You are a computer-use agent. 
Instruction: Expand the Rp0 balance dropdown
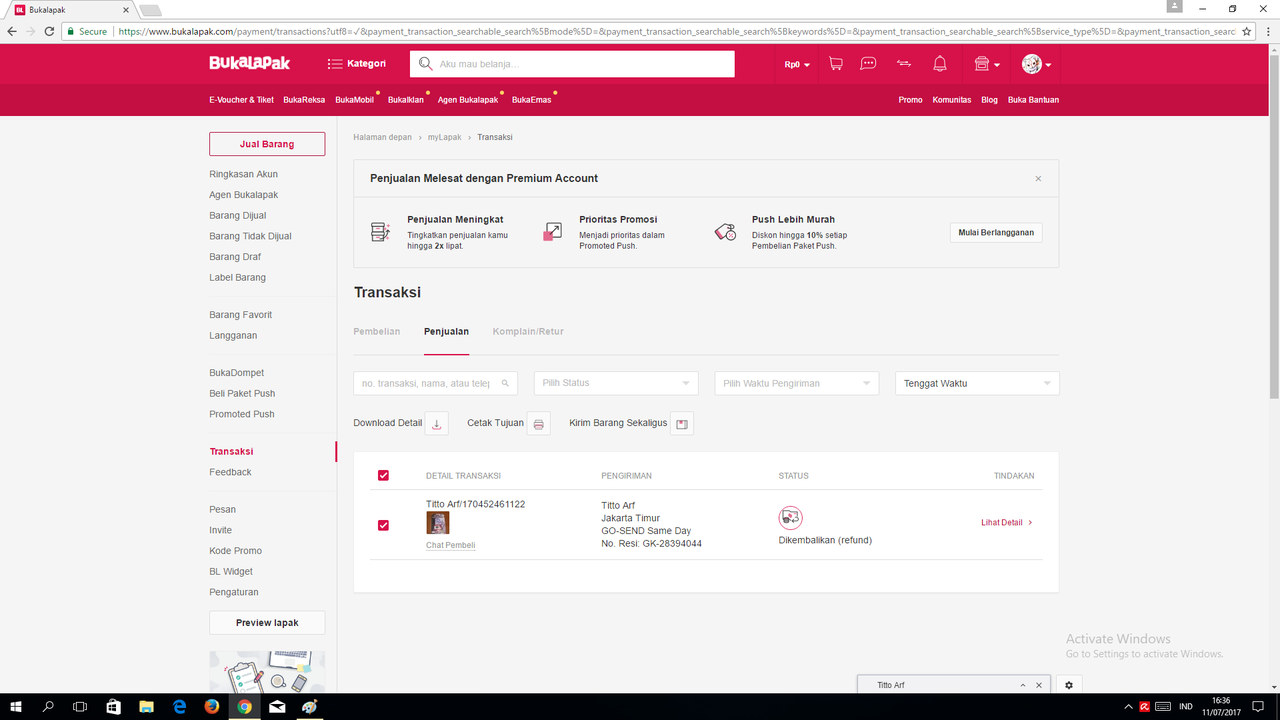797,64
